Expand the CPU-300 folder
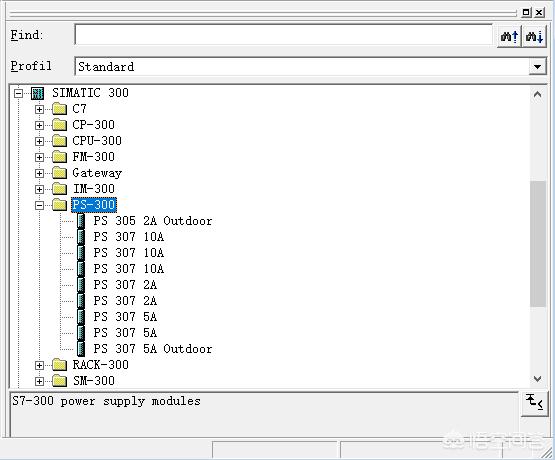The height and width of the screenshot is (460, 555). [39, 141]
